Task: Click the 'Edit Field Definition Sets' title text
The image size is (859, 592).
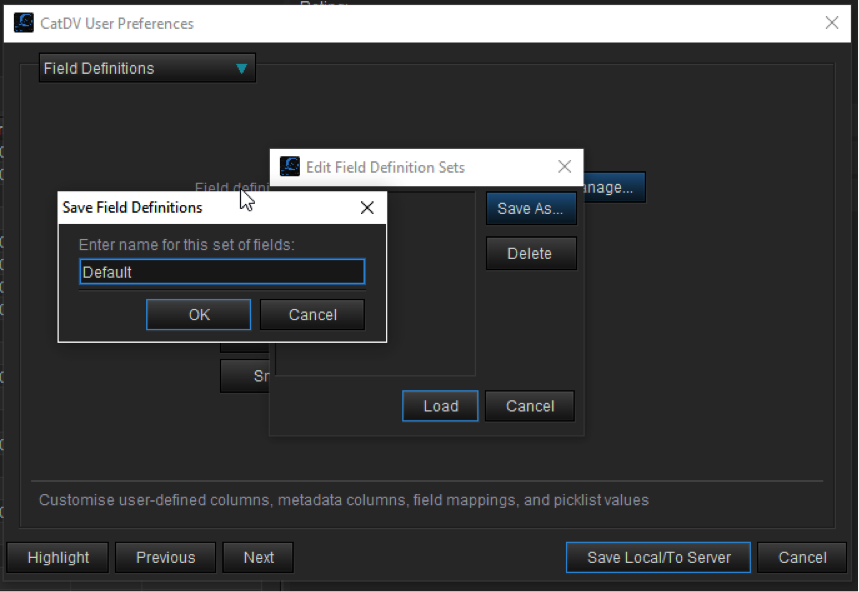Action: tap(385, 167)
